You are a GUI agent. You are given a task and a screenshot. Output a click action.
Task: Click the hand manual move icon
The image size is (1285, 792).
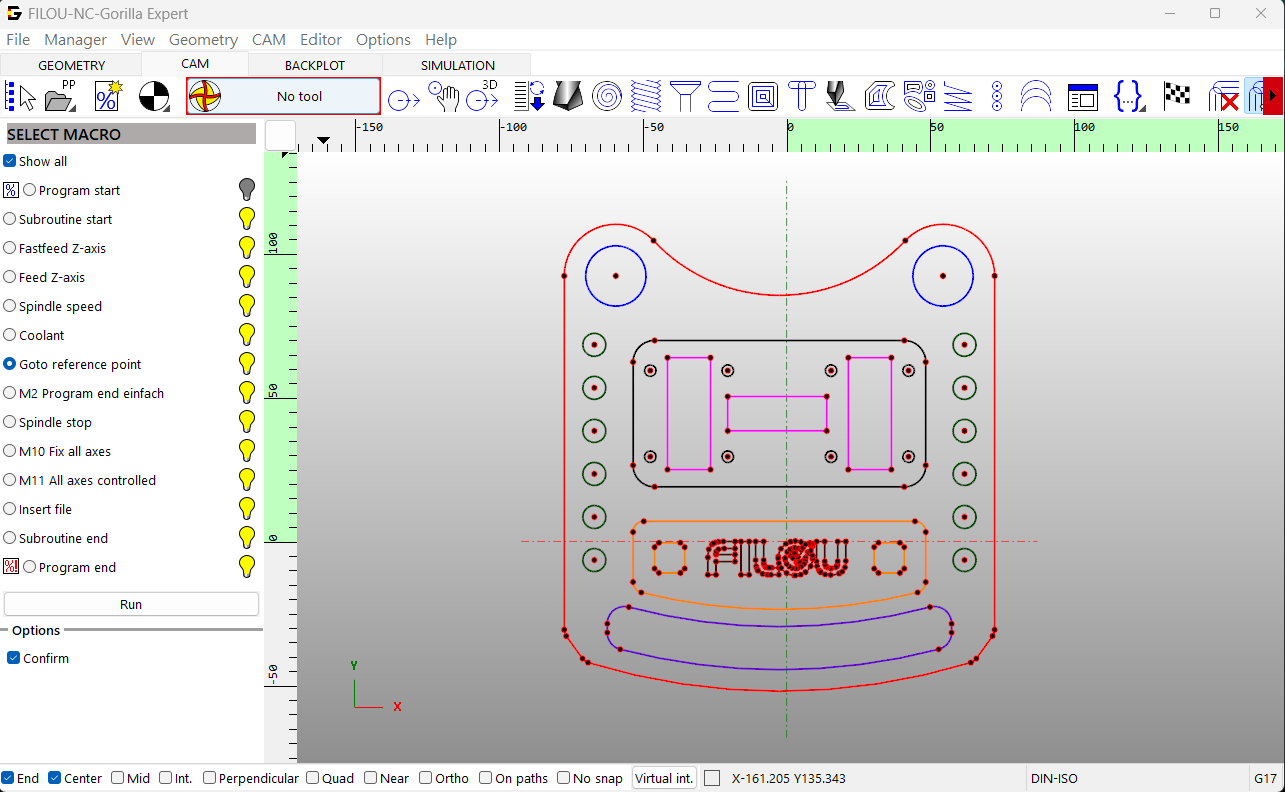[444, 96]
